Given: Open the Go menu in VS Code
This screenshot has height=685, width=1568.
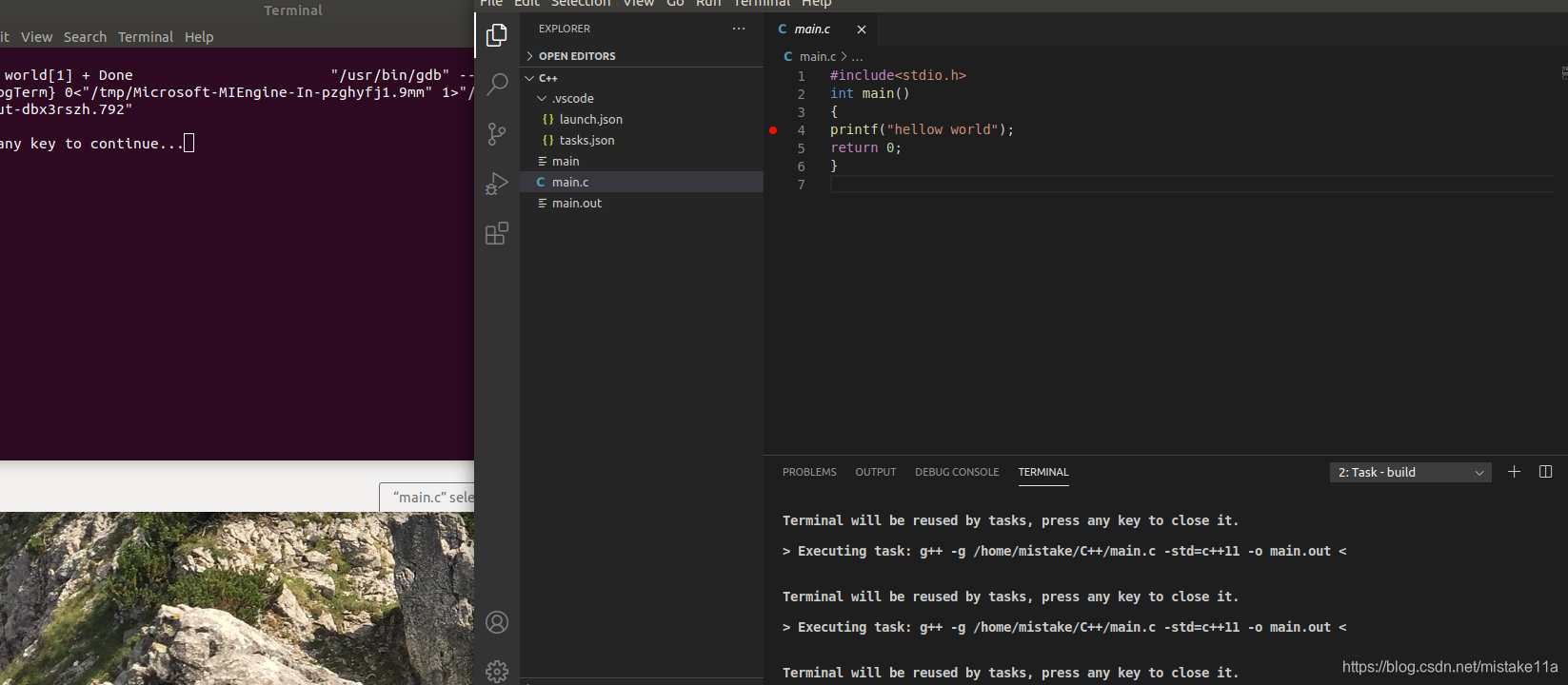Looking at the screenshot, I should (x=675, y=4).
